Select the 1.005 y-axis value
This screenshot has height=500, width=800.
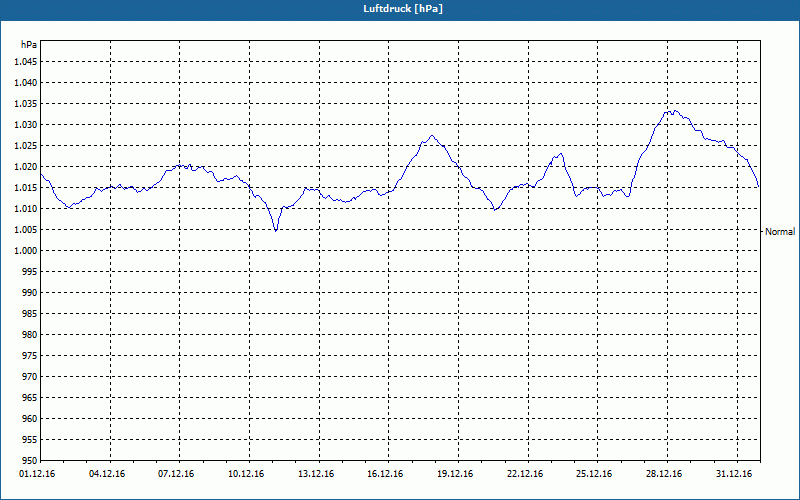(26, 230)
